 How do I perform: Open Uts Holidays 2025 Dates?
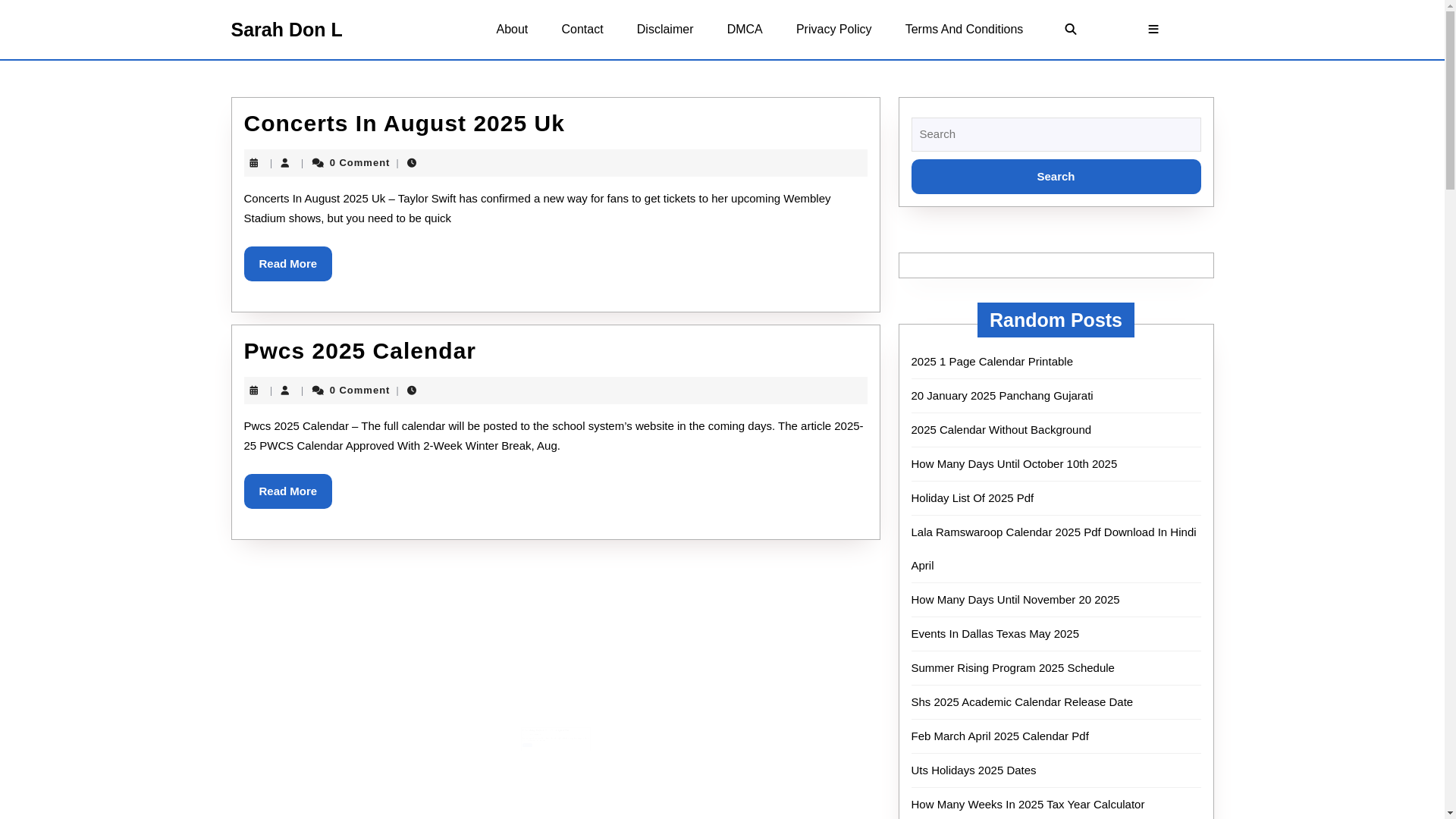point(974,770)
